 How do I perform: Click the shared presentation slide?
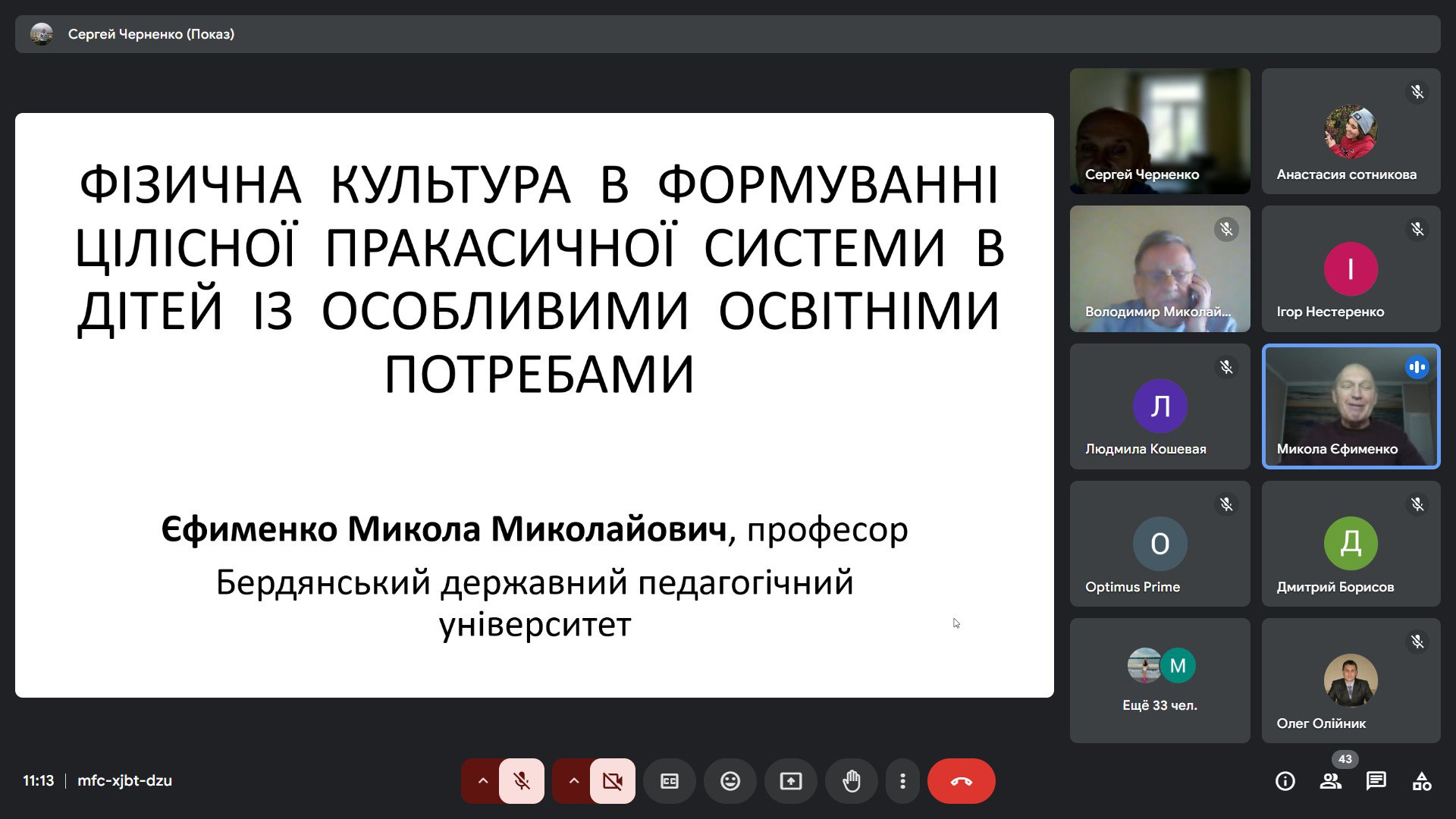point(534,405)
